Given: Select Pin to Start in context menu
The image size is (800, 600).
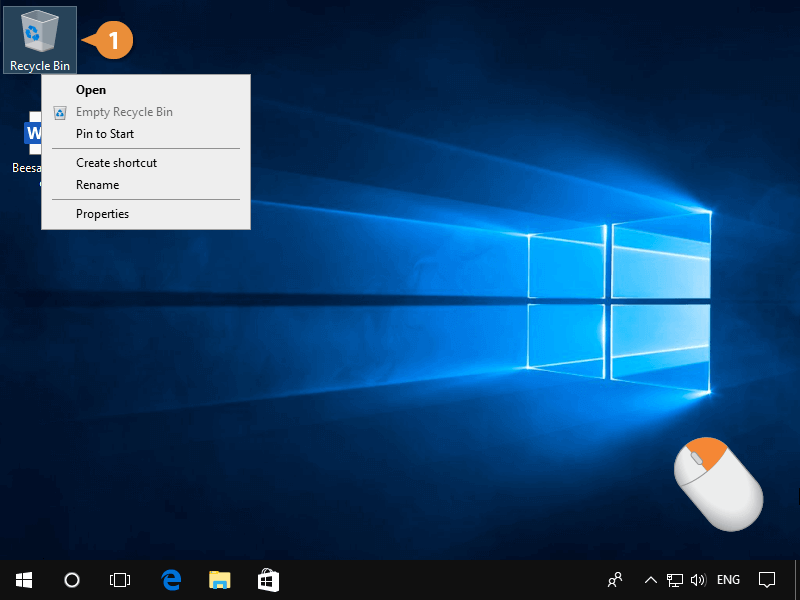Looking at the screenshot, I should coord(105,134).
